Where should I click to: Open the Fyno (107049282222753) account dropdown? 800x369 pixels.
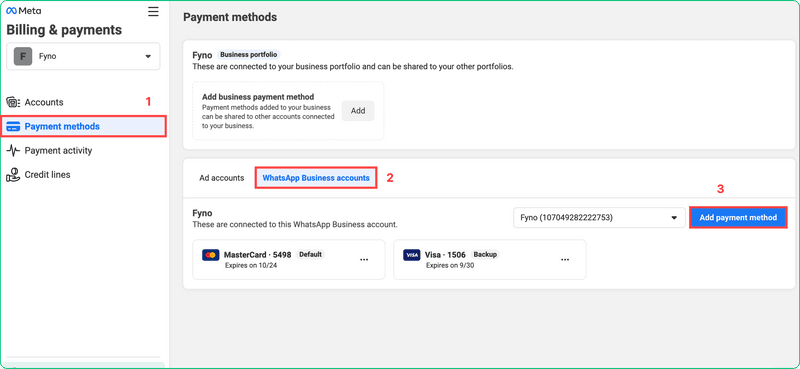pyautogui.click(x=599, y=217)
